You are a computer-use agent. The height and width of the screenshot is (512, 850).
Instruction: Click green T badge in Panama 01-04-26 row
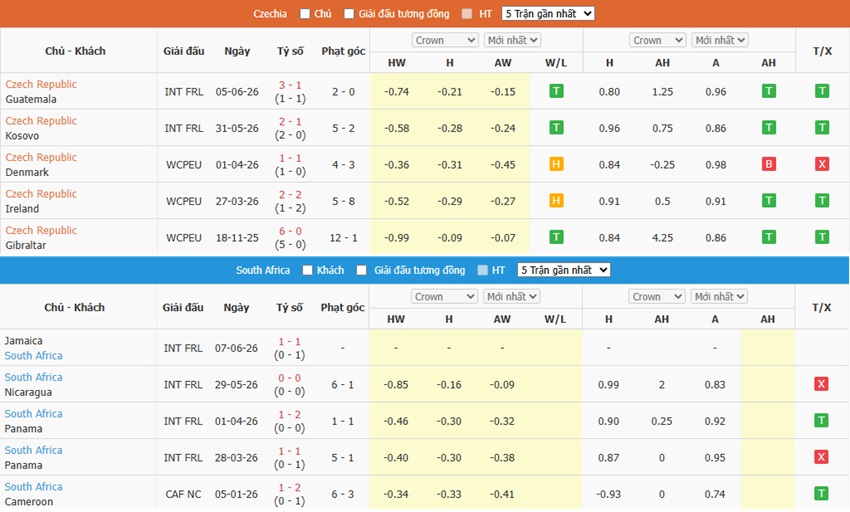821,420
